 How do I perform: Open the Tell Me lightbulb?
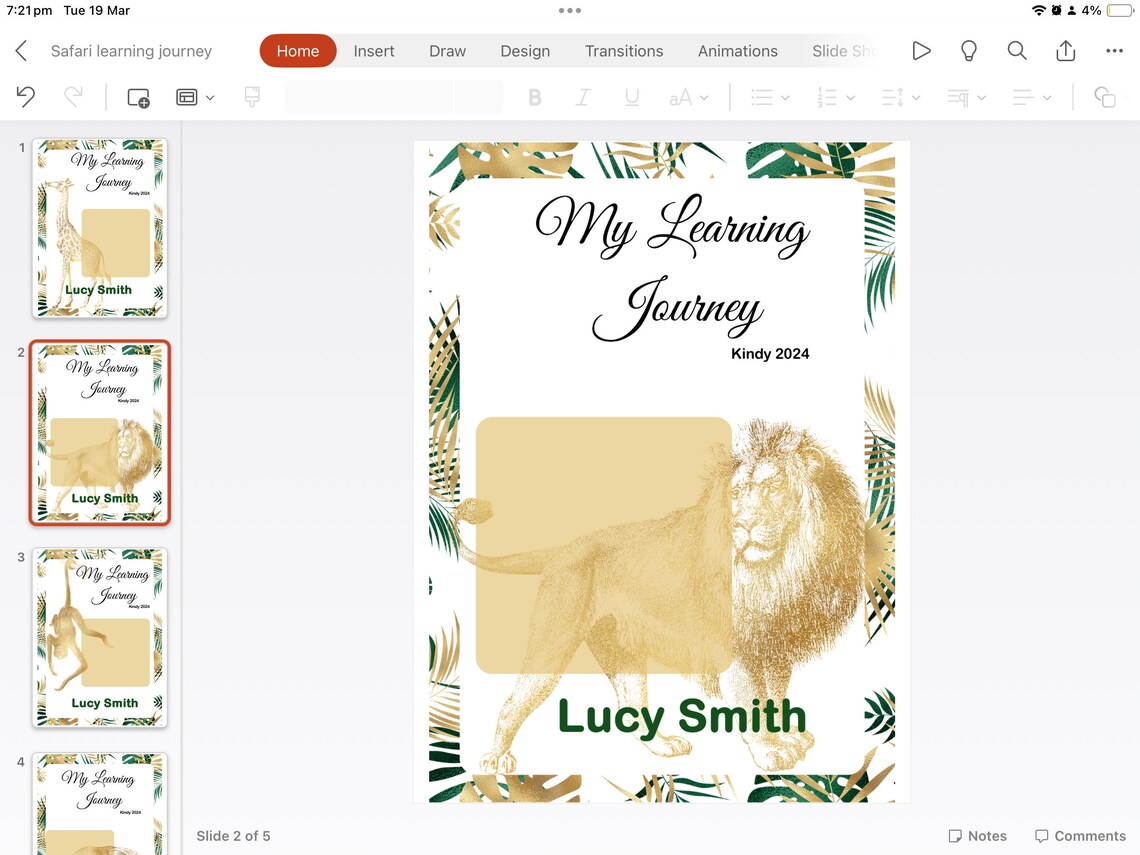pyautogui.click(x=968, y=51)
